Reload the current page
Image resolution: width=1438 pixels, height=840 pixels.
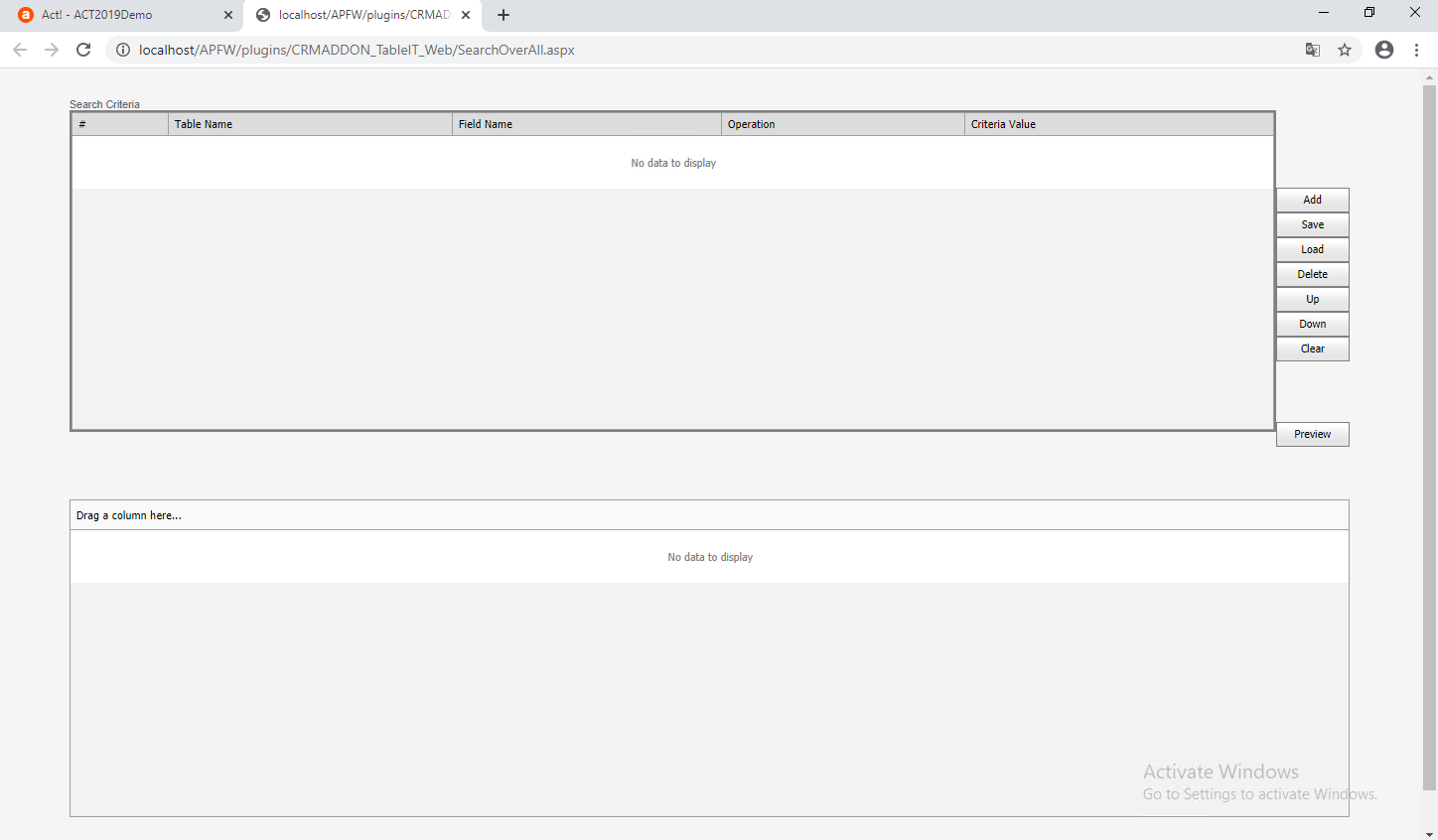point(83,50)
